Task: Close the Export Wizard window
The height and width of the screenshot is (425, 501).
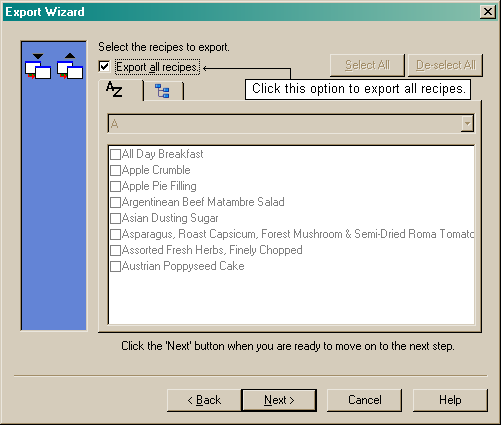Action: tap(488, 12)
